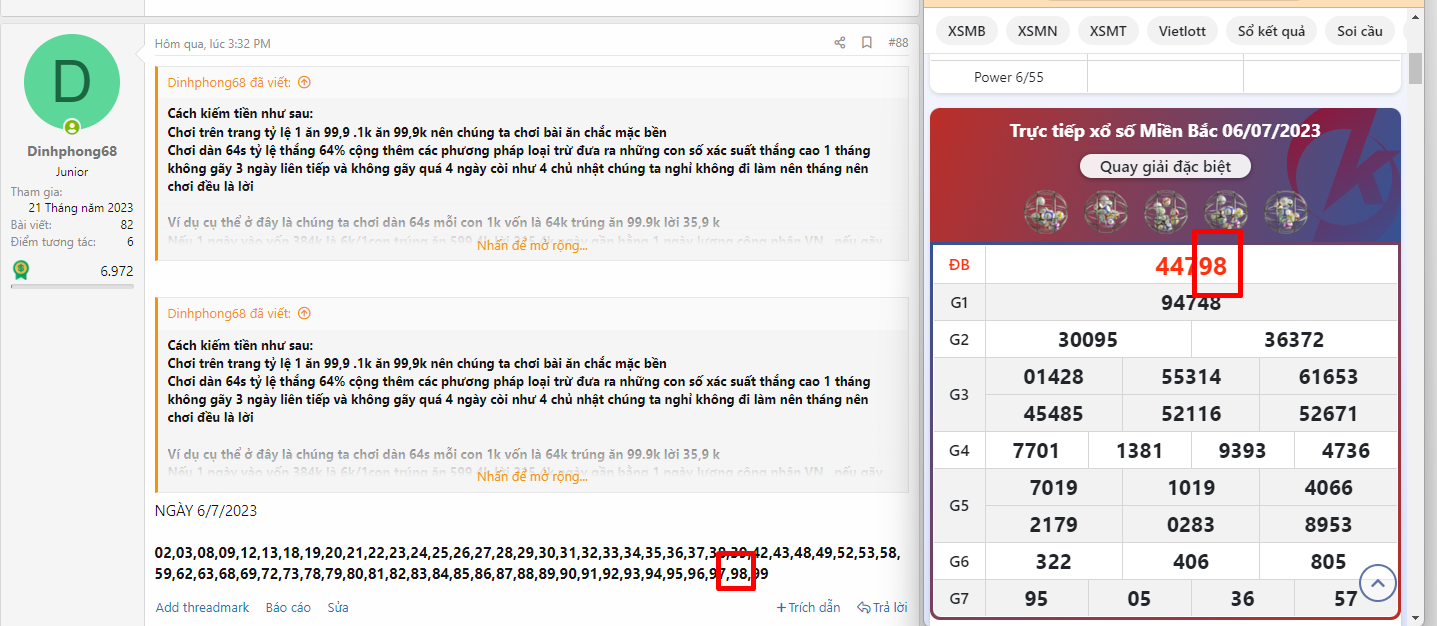Click the second 'Dinhphong68 đã viết:' quote header

[229, 313]
